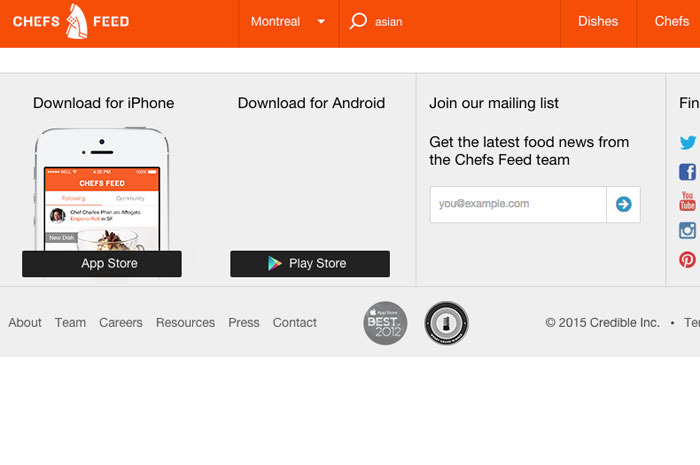
Task: Click the Chefs Feed logo
Action: click(x=71, y=21)
